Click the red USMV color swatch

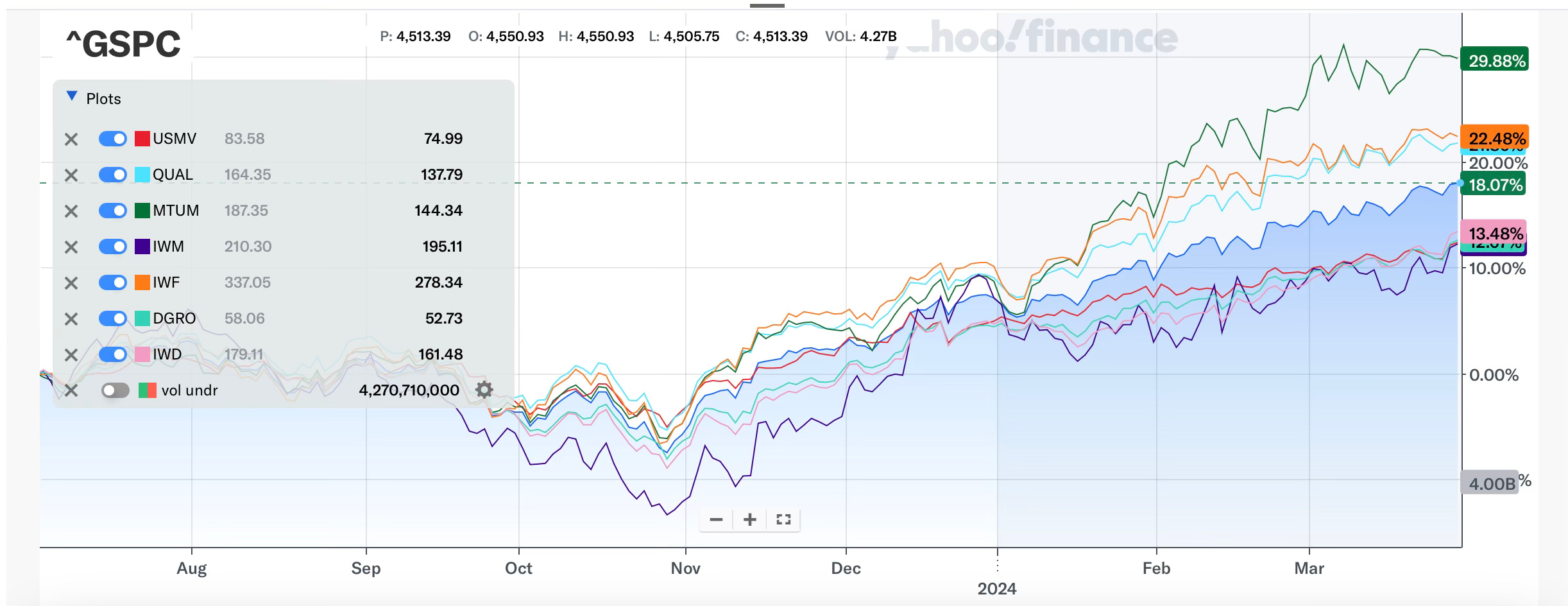tap(142, 139)
